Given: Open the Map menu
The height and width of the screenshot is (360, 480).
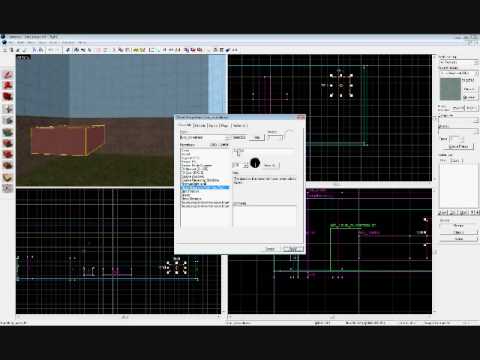Looking at the screenshot, I should (31, 43).
